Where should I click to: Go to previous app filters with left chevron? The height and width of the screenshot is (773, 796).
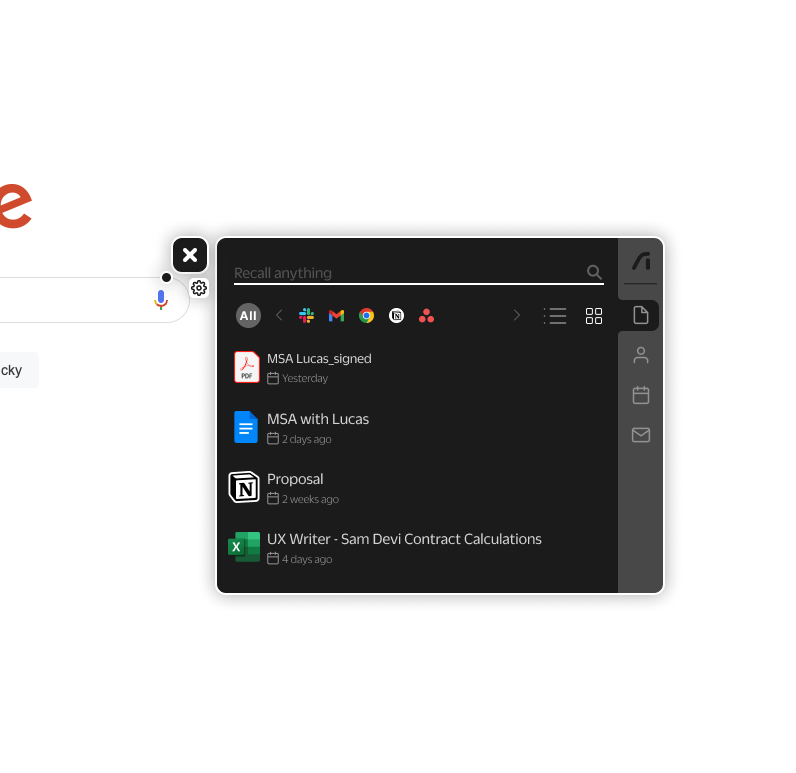point(279,316)
